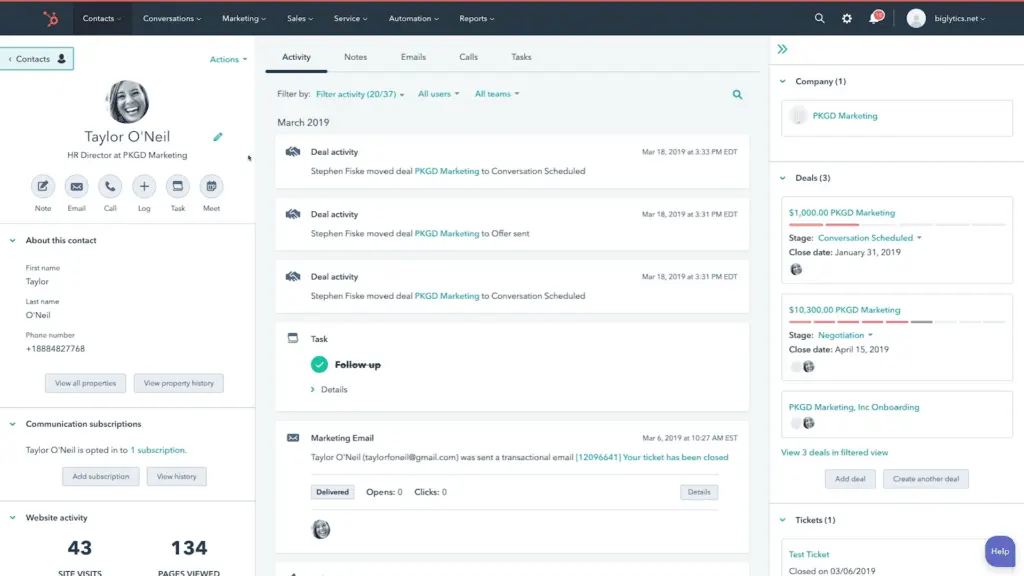Viewport: 1024px width, 576px height.
Task: Open the All users filter
Action: point(438,94)
